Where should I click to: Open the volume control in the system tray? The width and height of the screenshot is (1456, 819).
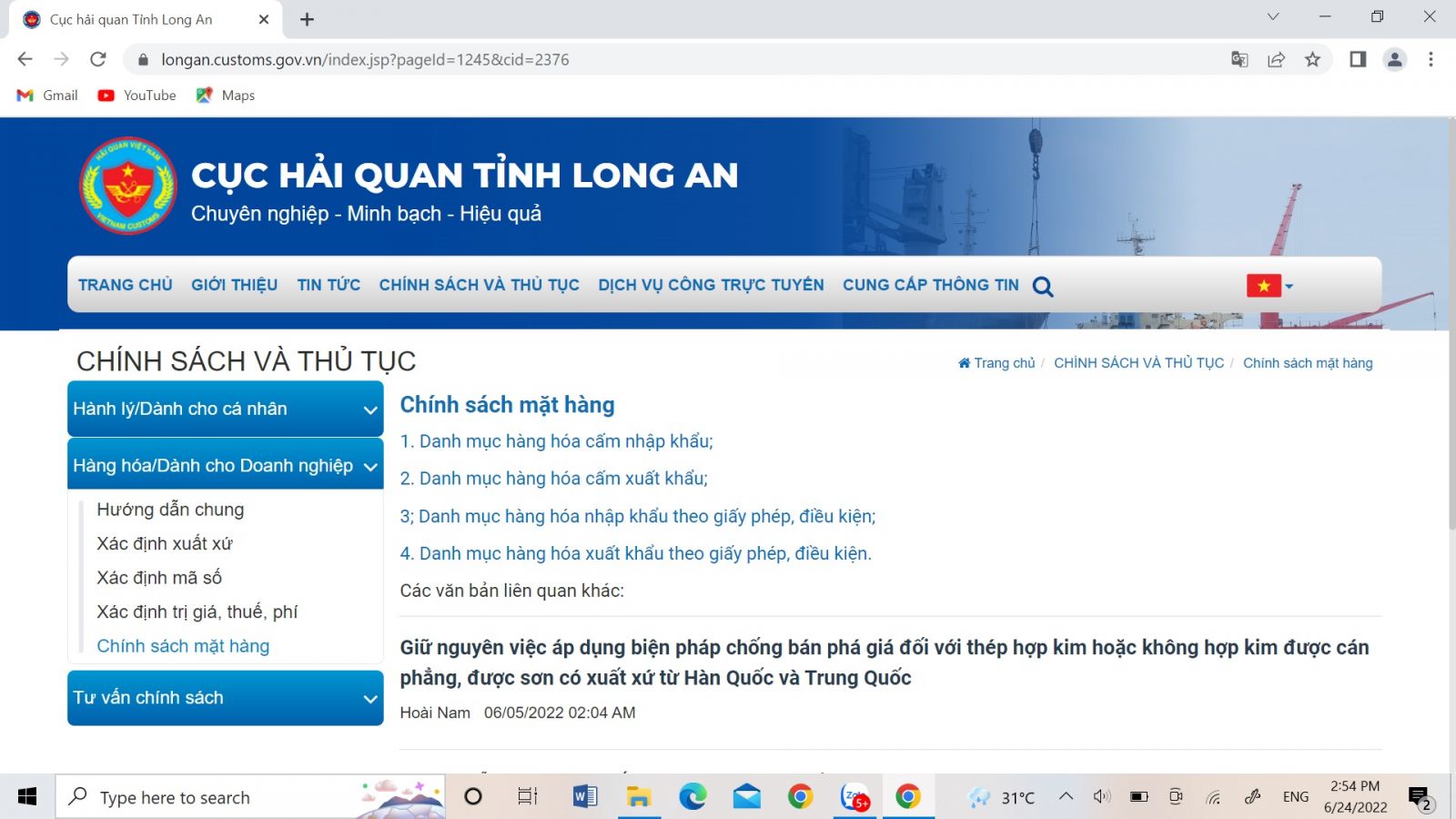[1101, 796]
